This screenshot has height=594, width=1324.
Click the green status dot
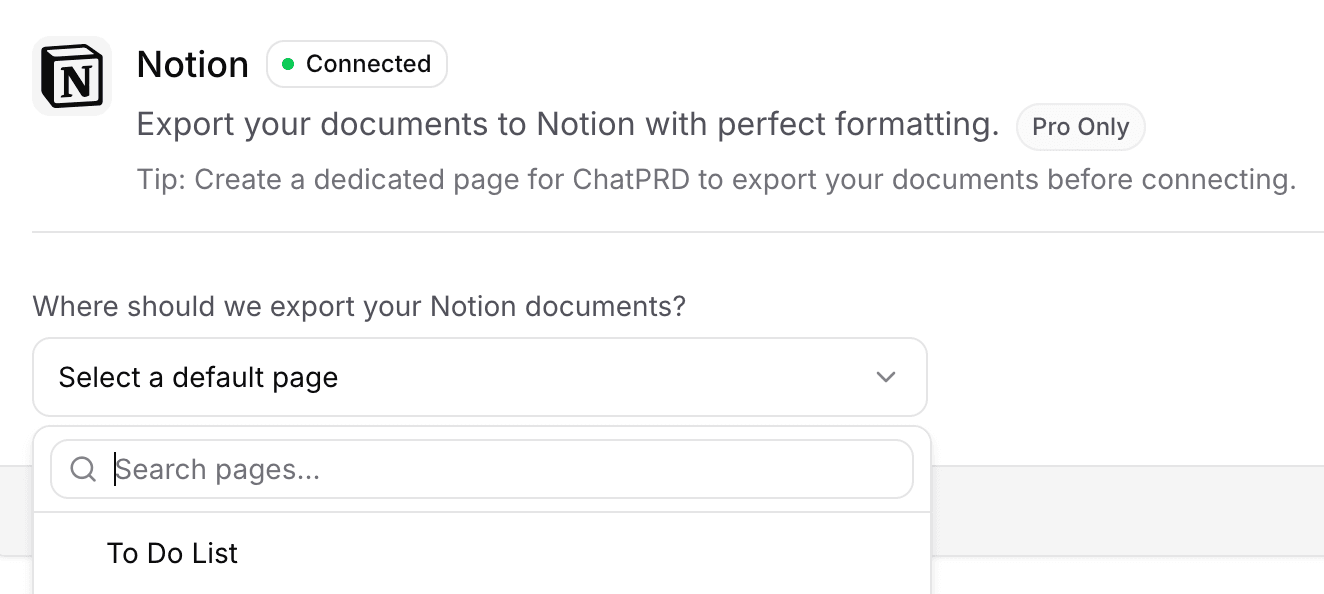point(288,64)
